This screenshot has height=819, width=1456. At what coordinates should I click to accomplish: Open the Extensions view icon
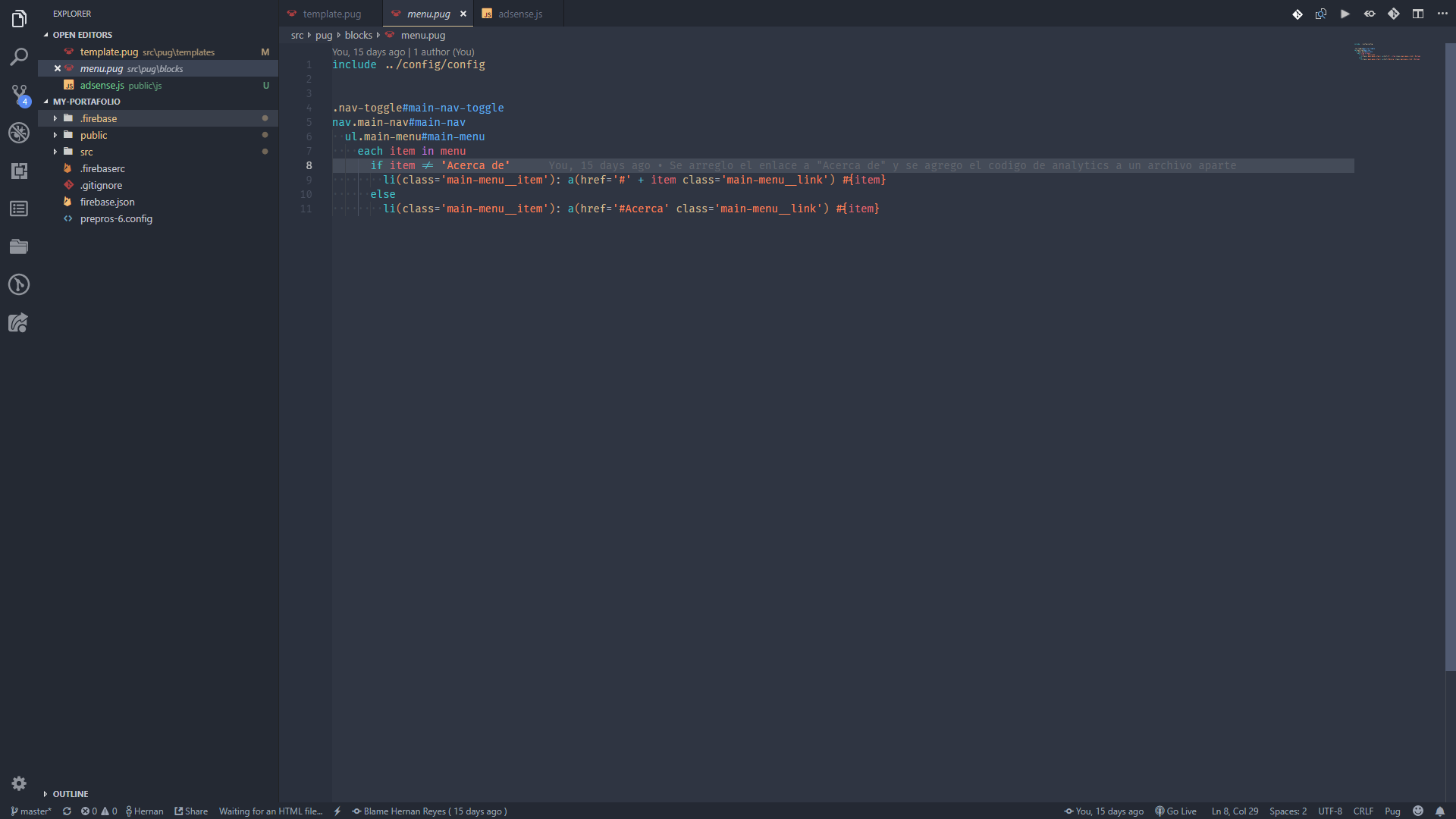(19, 171)
